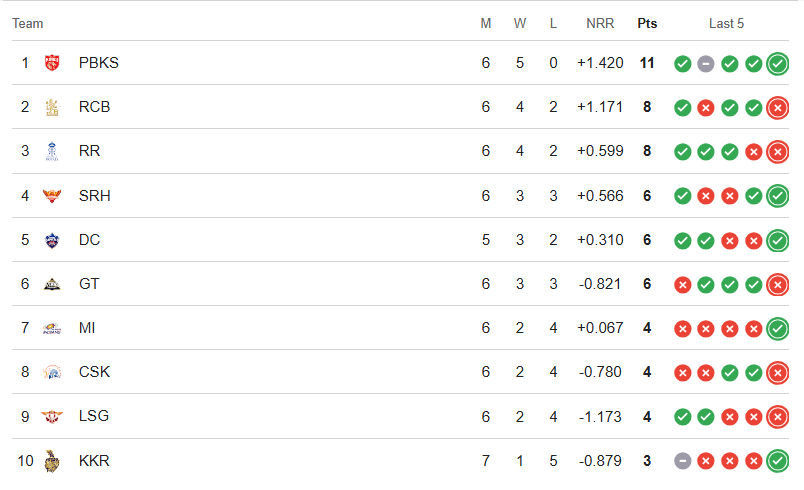Click the MI team logo
Screen dimensions: 804x490
53,328
